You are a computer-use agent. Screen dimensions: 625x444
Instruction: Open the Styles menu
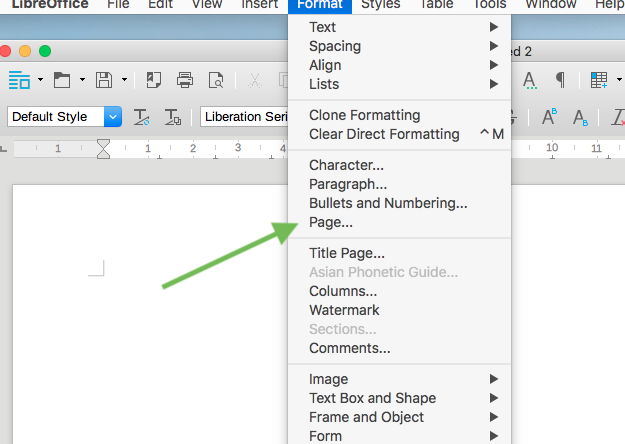coord(380,5)
